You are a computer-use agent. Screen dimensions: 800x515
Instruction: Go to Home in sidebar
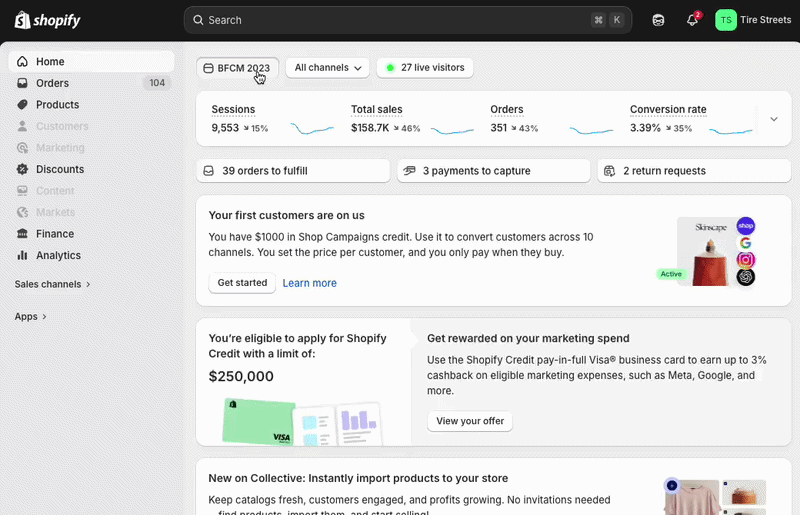point(92,61)
